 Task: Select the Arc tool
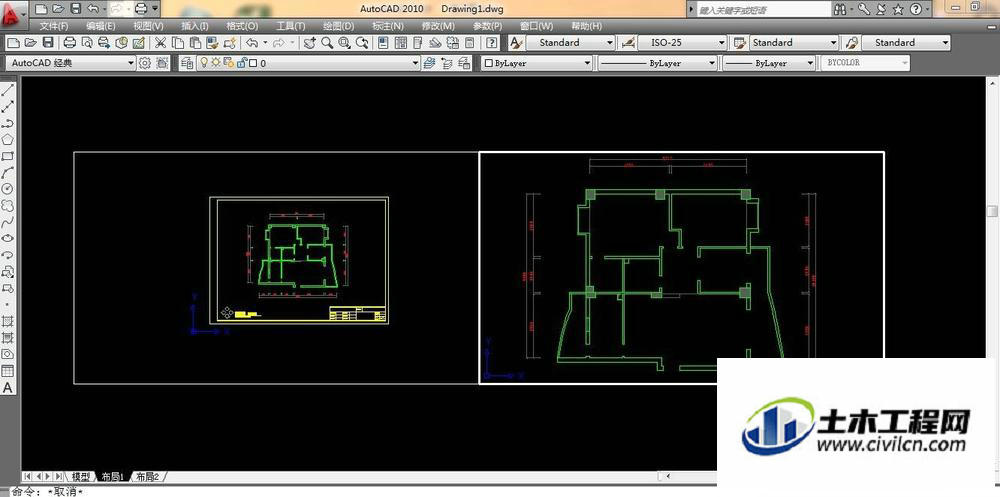pyautogui.click(x=8, y=173)
